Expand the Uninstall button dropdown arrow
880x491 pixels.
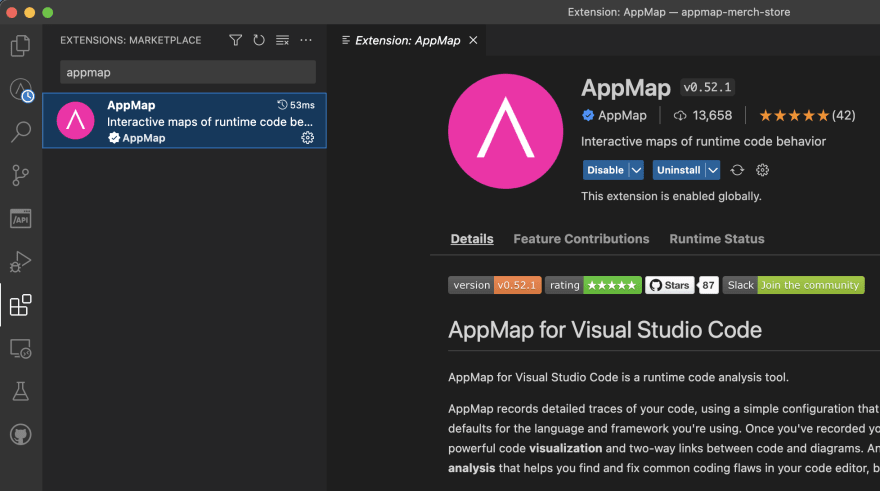pos(713,170)
